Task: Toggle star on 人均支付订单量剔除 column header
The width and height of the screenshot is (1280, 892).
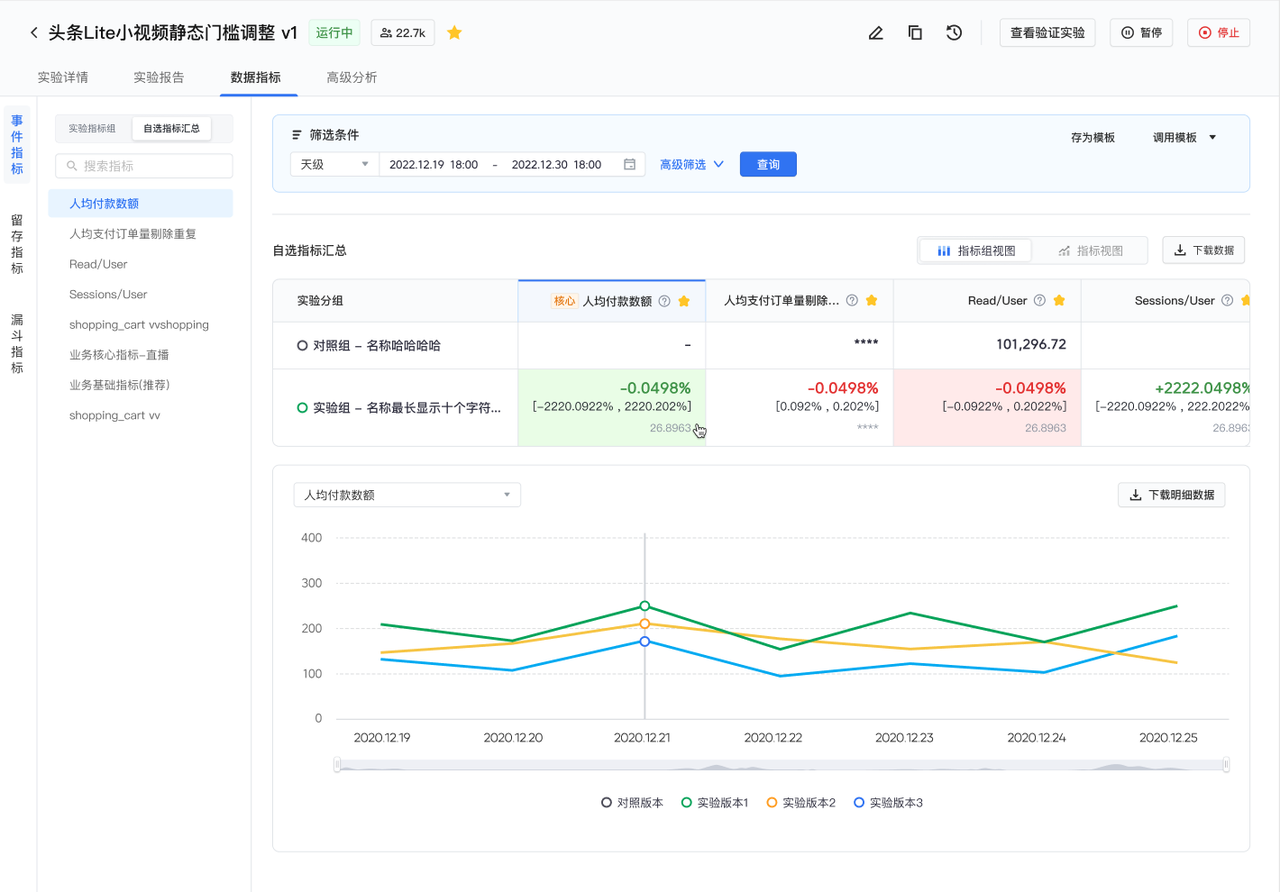Action: tap(872, 301)
